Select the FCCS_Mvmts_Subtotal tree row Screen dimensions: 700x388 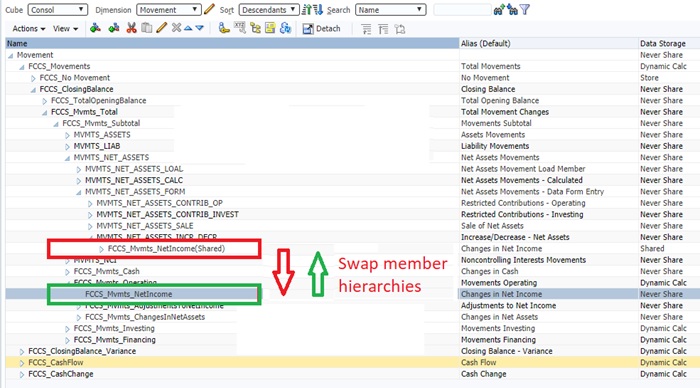[x=101, y=123]
